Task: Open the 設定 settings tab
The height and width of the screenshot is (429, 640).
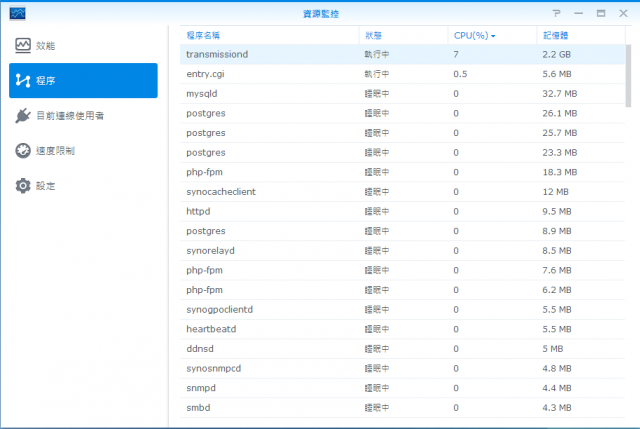Action: 83,186
